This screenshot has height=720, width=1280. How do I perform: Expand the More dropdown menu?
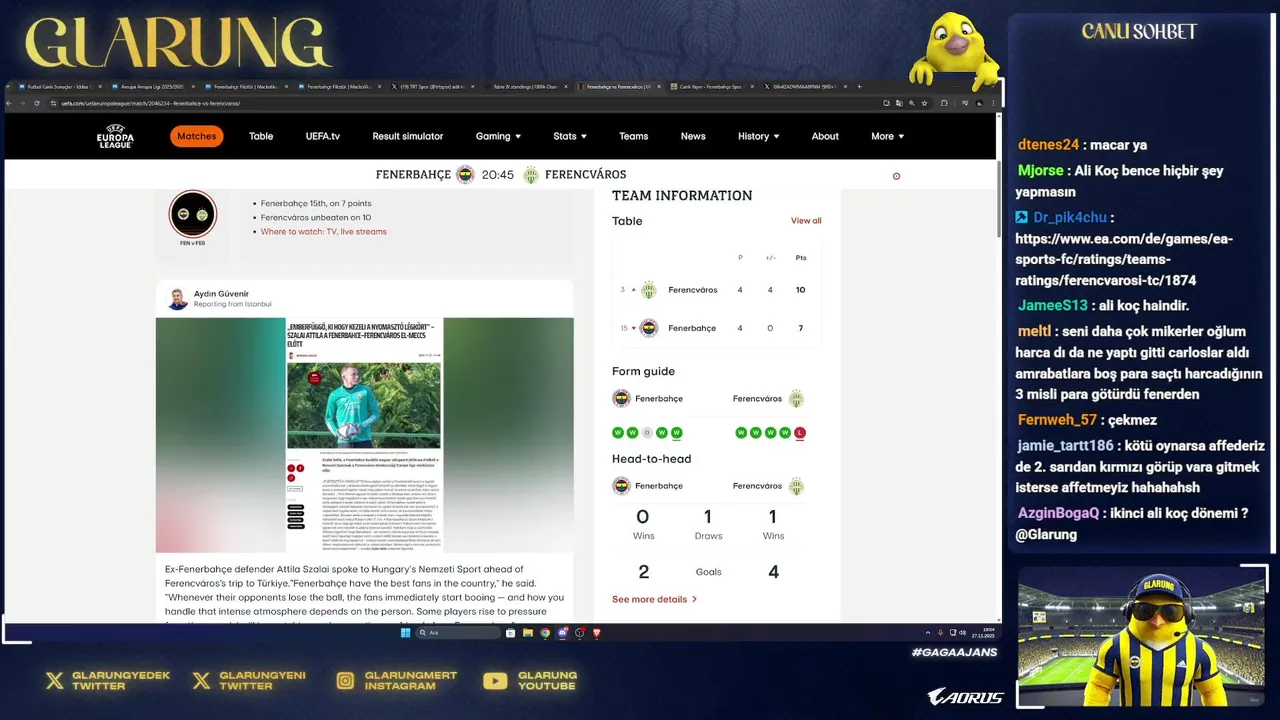tap(887, 136)
